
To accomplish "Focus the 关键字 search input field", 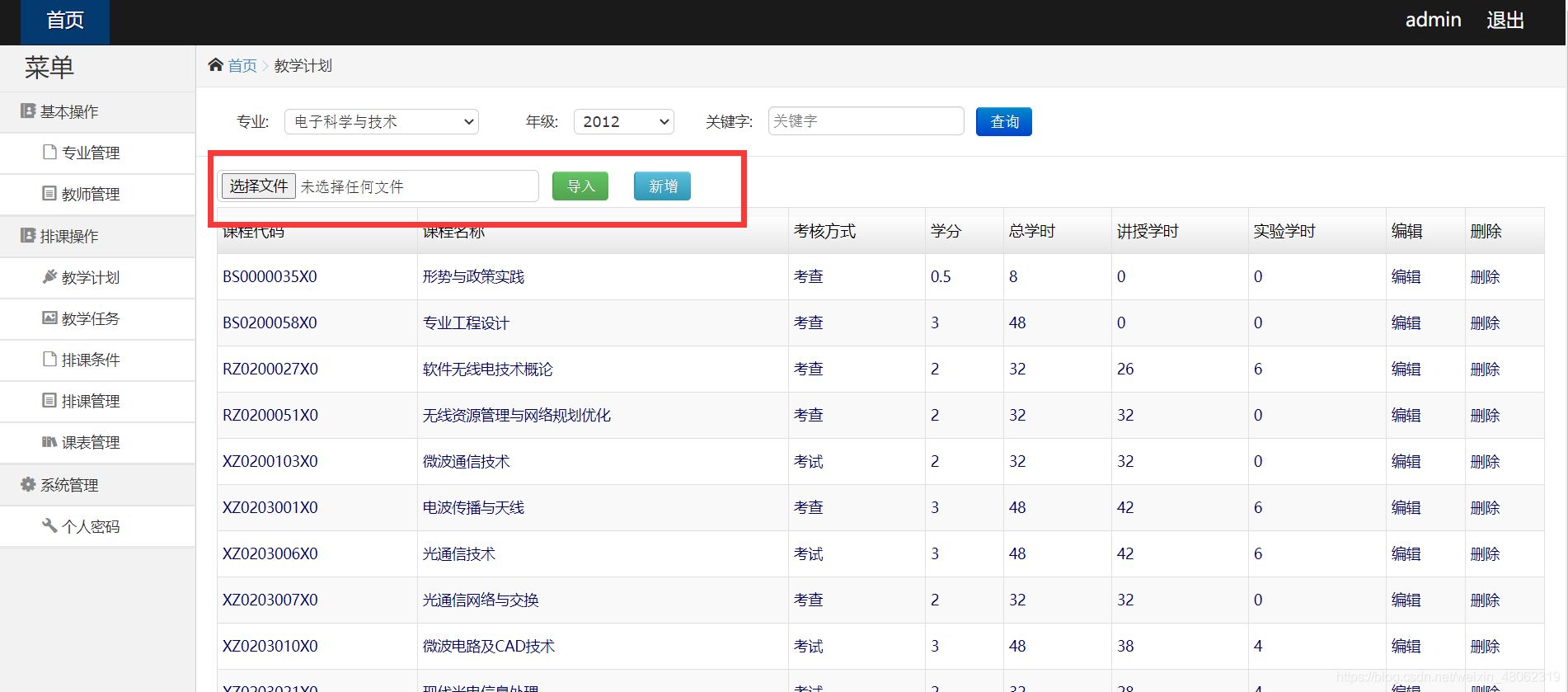I will pyautogui.click(x=866, y=121).
